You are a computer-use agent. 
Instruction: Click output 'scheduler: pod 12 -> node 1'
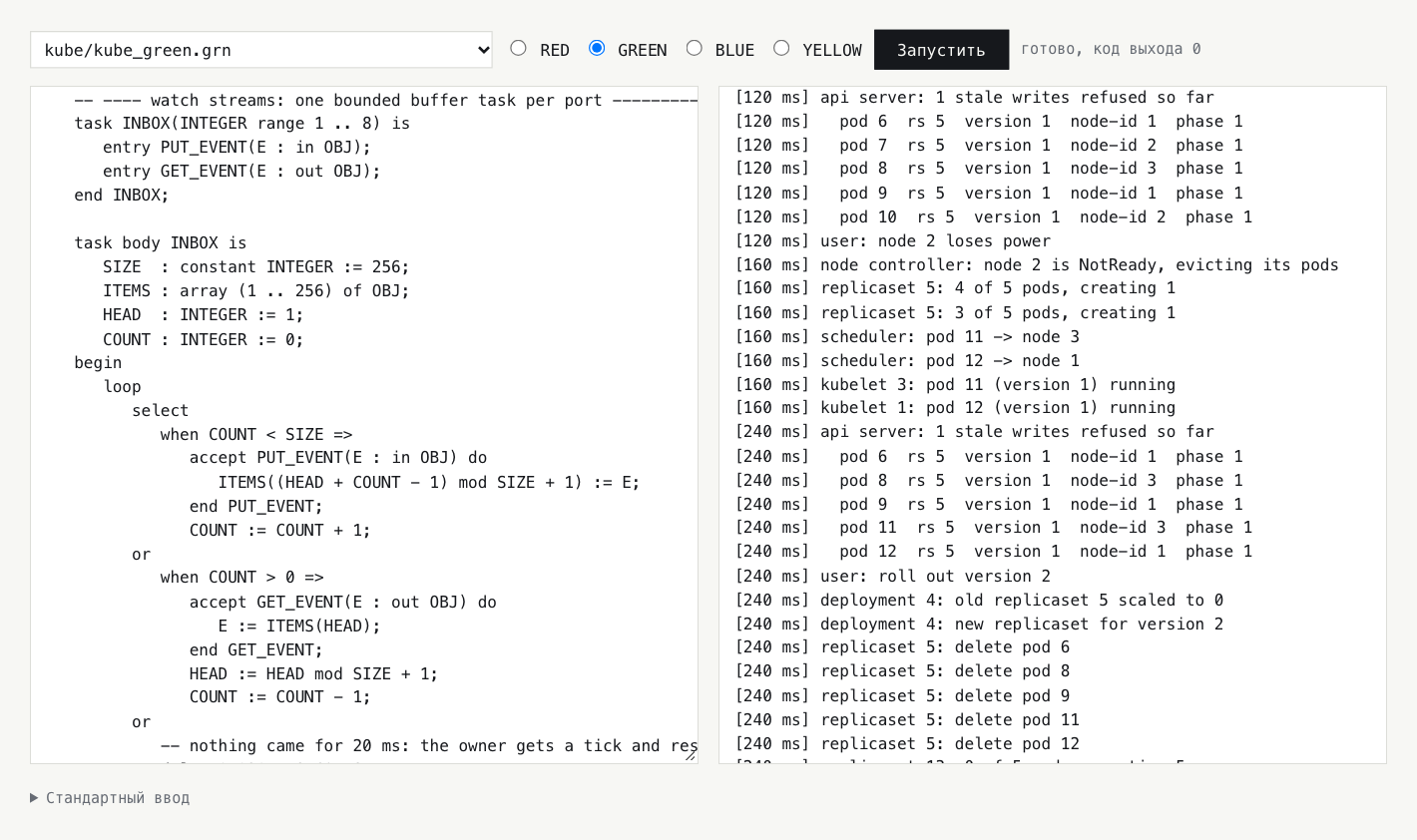click(906, 361)
